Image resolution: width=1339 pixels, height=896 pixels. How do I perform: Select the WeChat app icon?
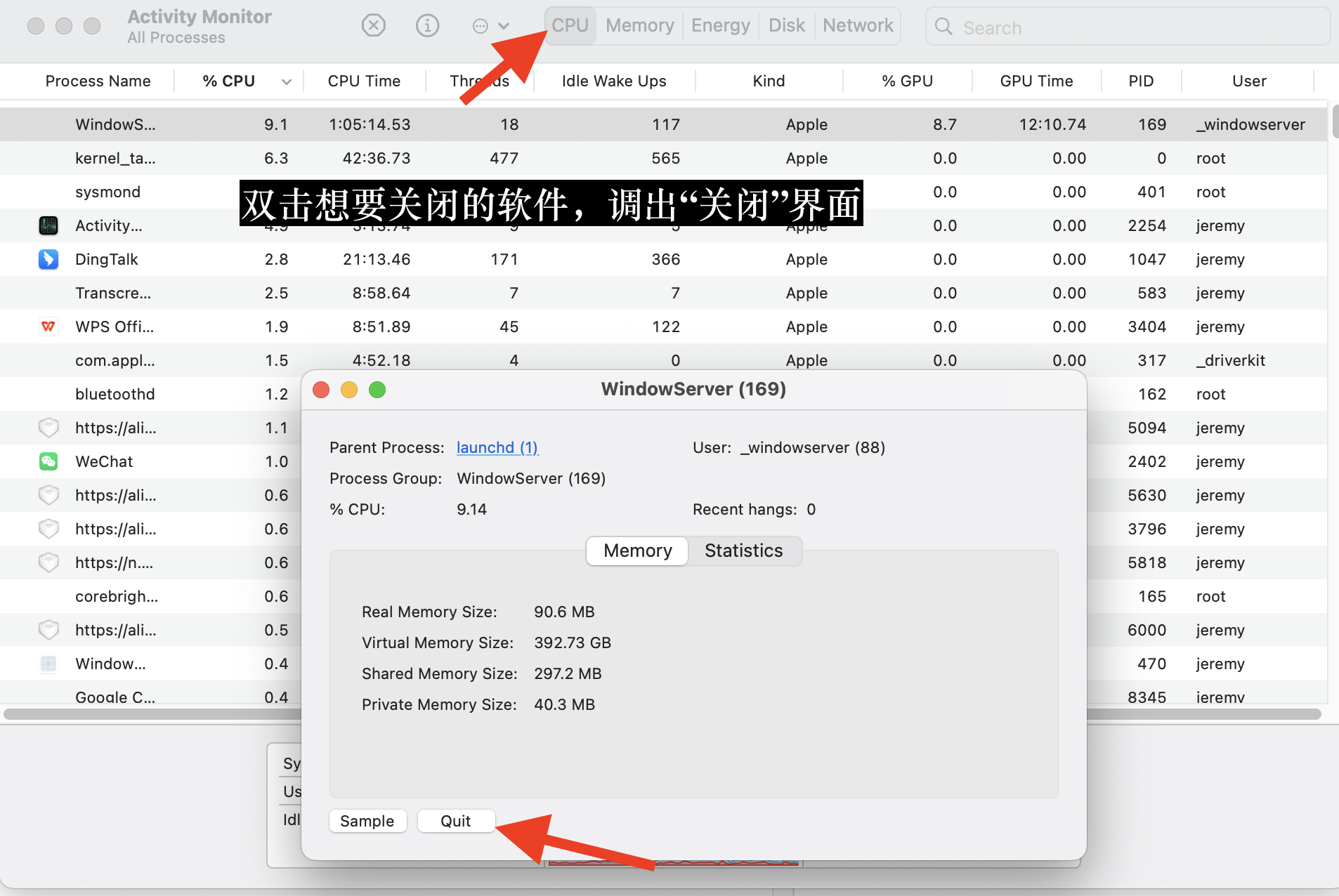click(x=48, y=461)
